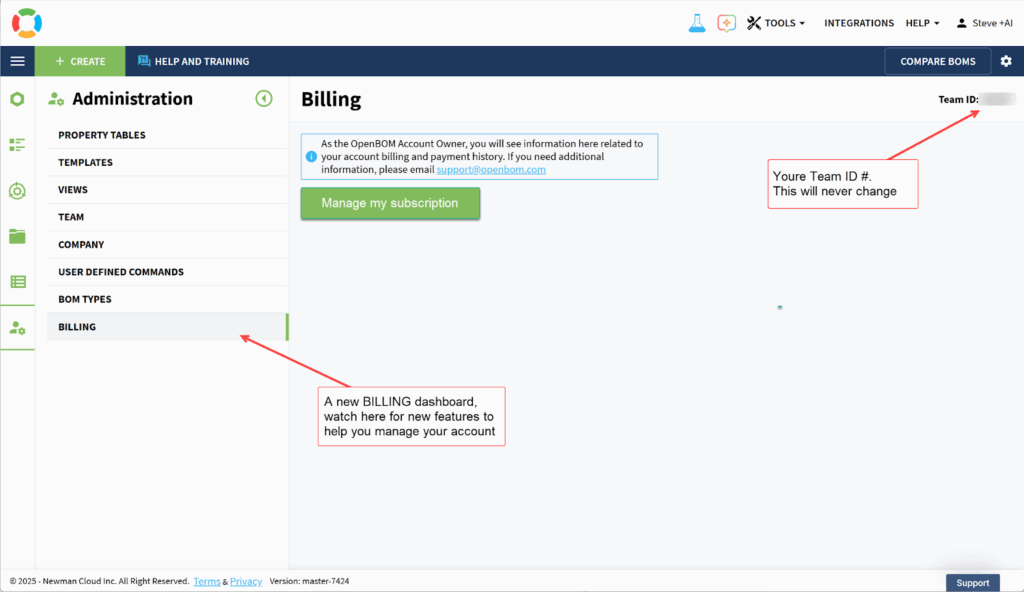The image size is (1024, 592).
Task: Click the OpenBOM logo icon
Action: (27, 22)
